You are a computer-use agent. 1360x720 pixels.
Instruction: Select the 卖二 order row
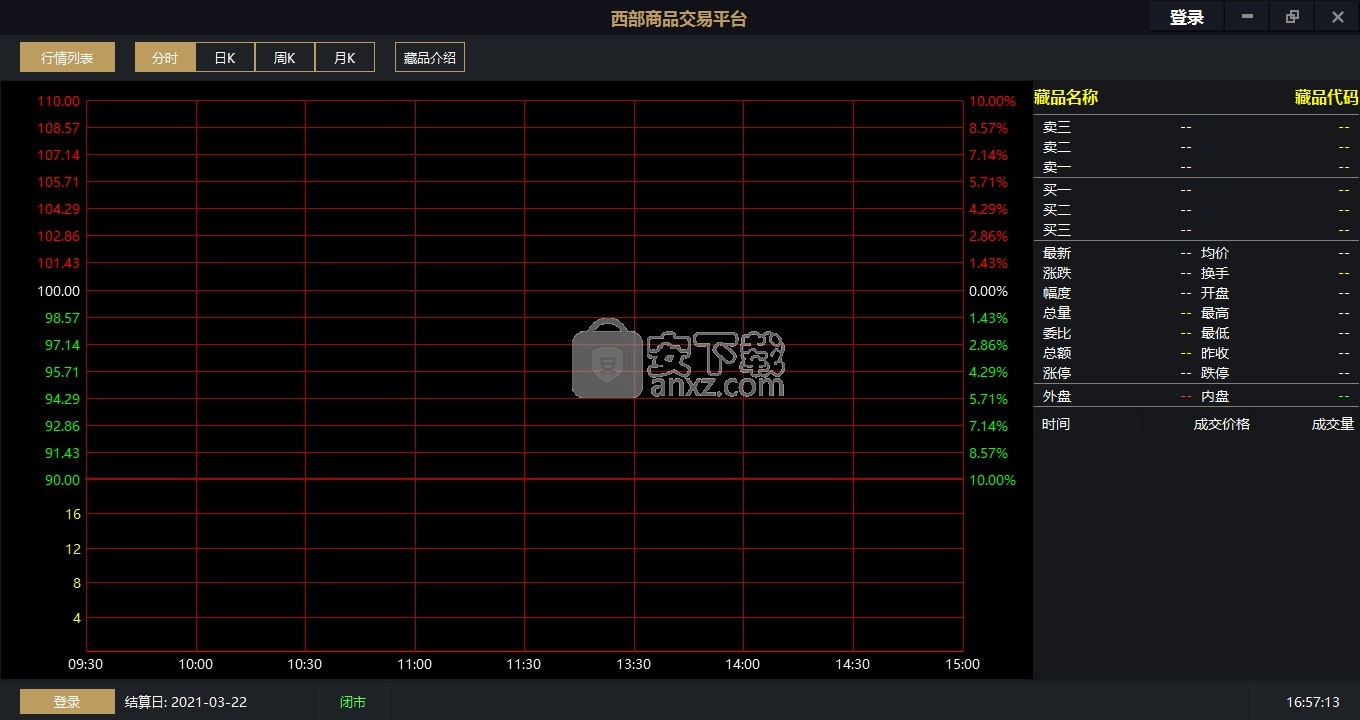click(x=1196, y=147)
